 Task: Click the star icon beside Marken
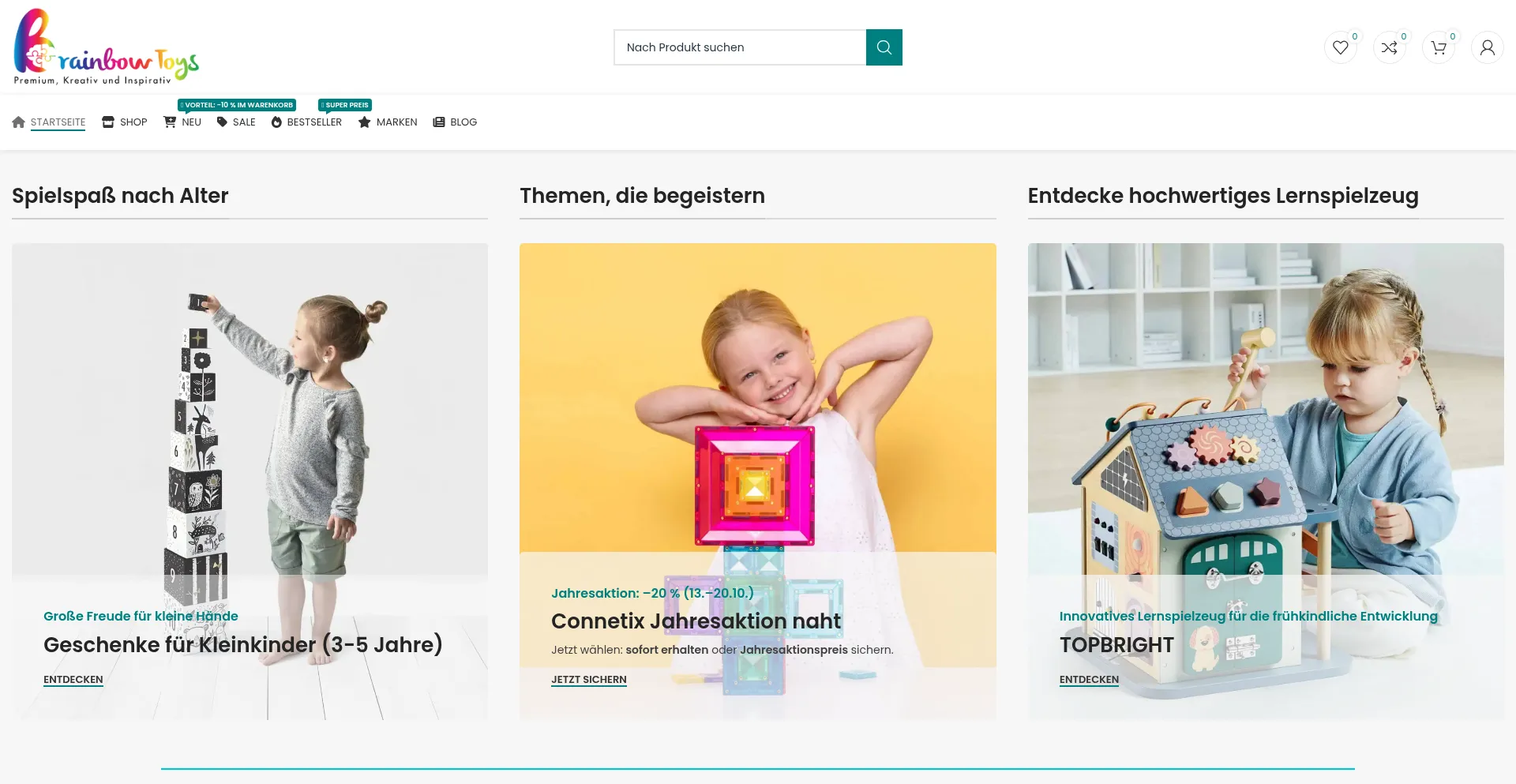pos(364,122)
